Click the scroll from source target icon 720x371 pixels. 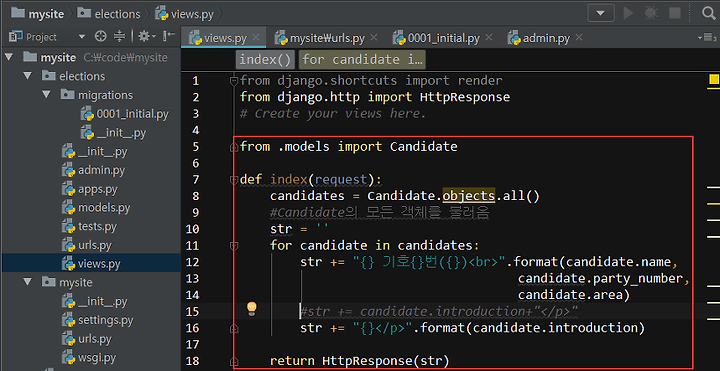click(101, 37)
